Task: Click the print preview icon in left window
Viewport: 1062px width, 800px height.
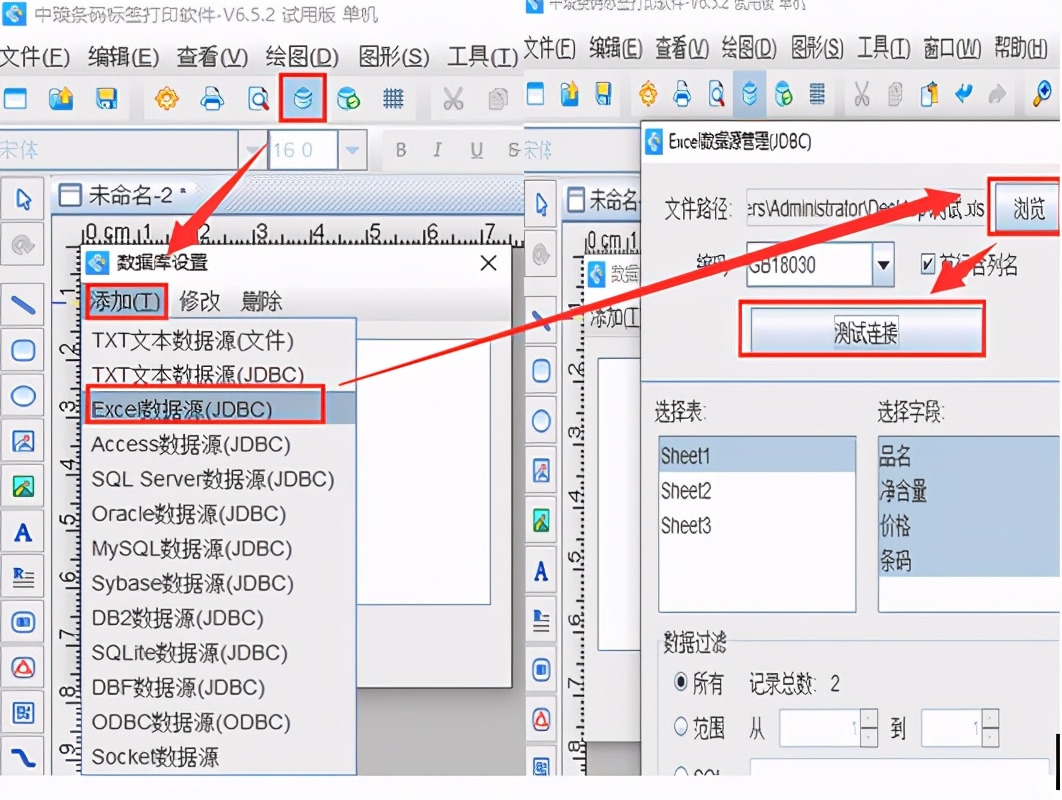Action: [x=258, y=99]
